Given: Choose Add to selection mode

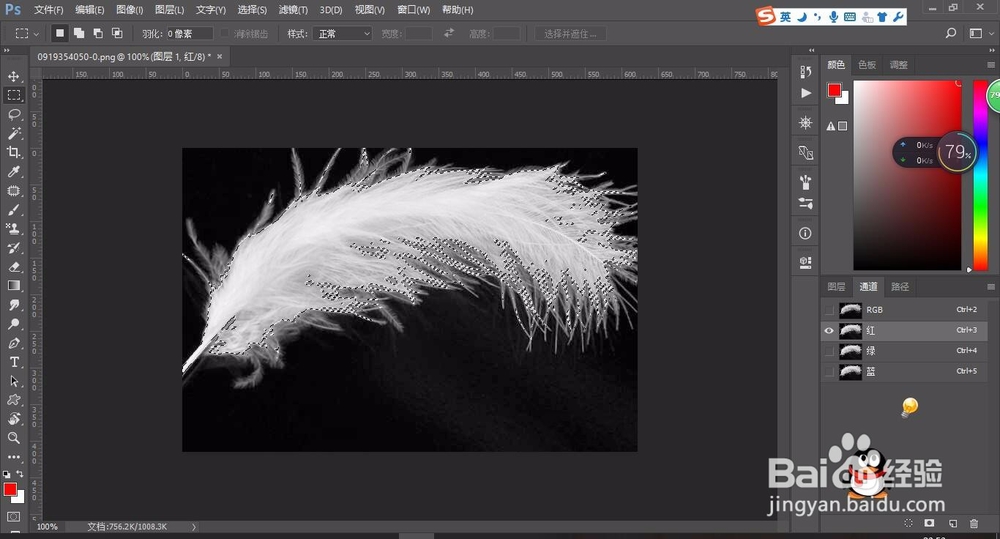Looking at the screenshot, I should point(78,33).
